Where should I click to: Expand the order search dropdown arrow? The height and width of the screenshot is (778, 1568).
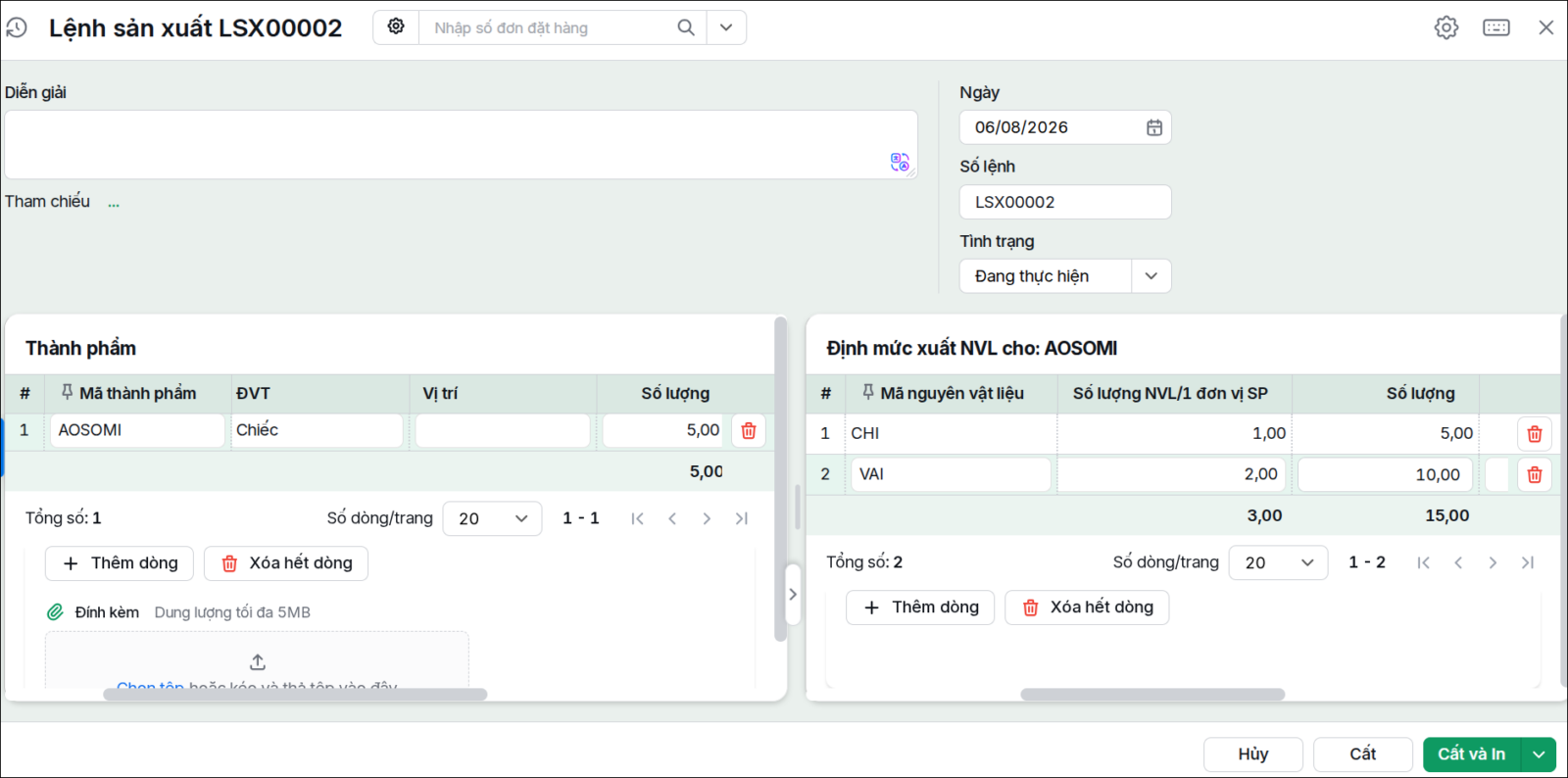726,27
